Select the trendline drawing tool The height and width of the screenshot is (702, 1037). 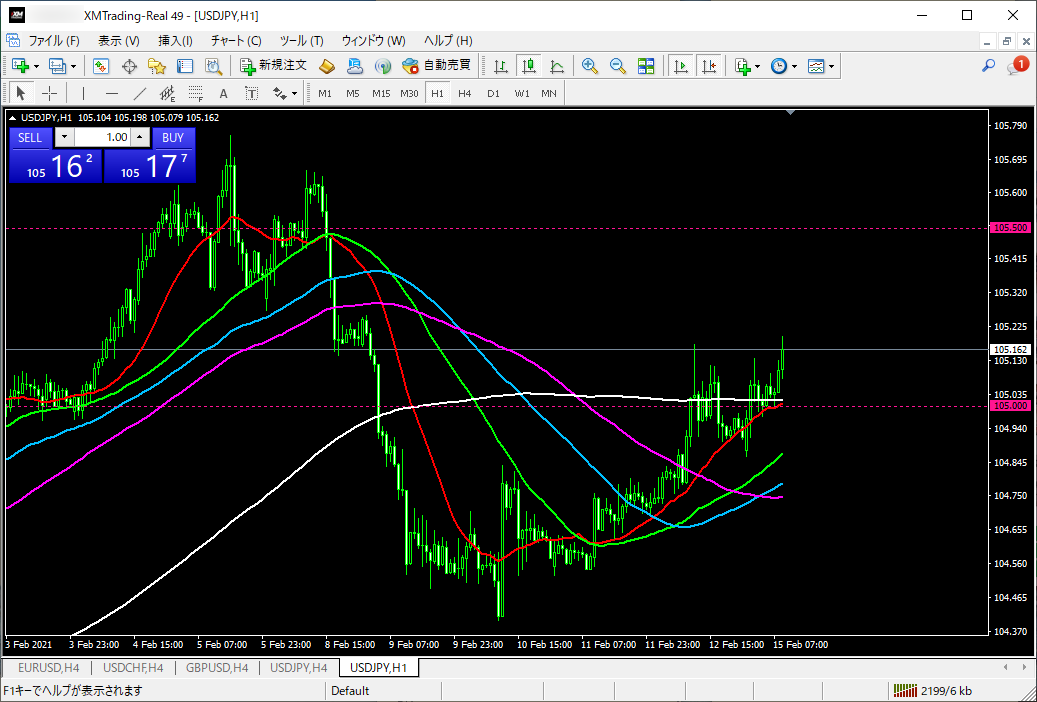(140, 93)
